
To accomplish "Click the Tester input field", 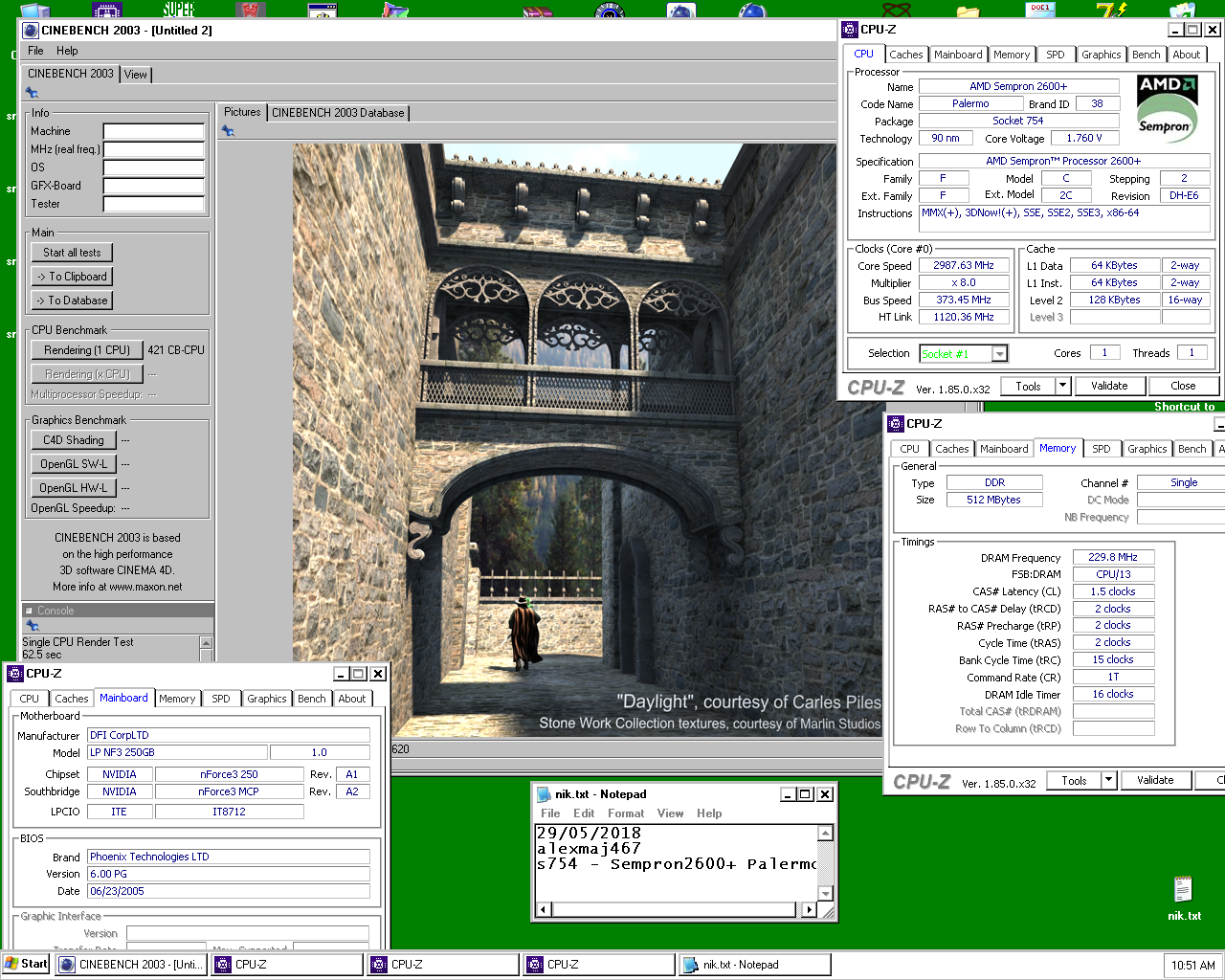I will coord(154,204).
